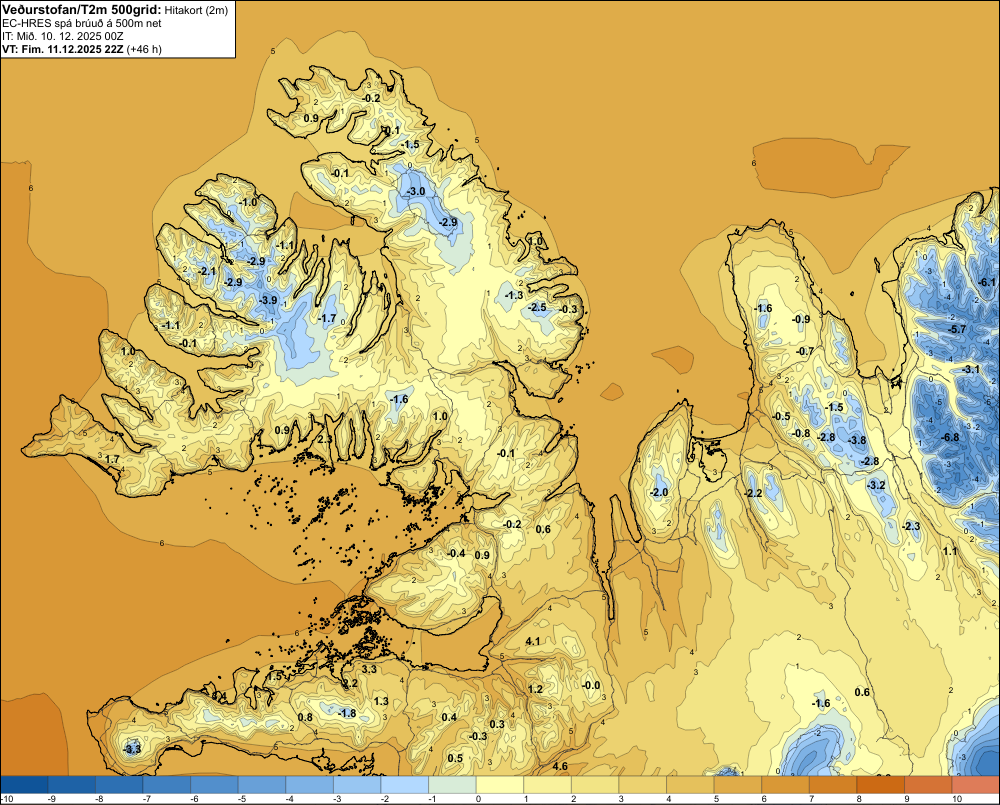
Task: Click the -5.7 temperature label
Action: 957,329
